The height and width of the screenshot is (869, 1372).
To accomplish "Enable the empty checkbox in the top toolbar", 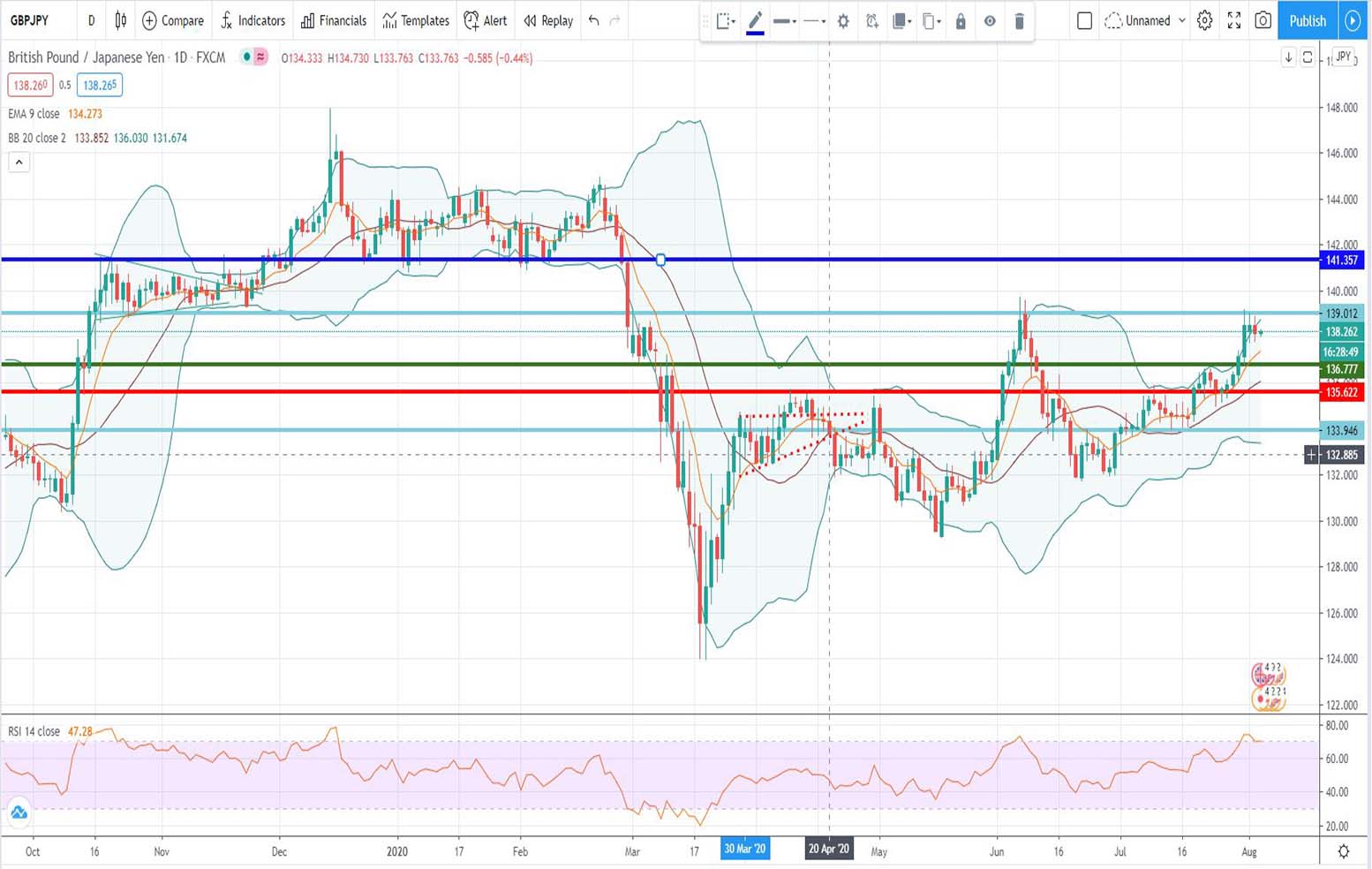I will coord(1084,20).
